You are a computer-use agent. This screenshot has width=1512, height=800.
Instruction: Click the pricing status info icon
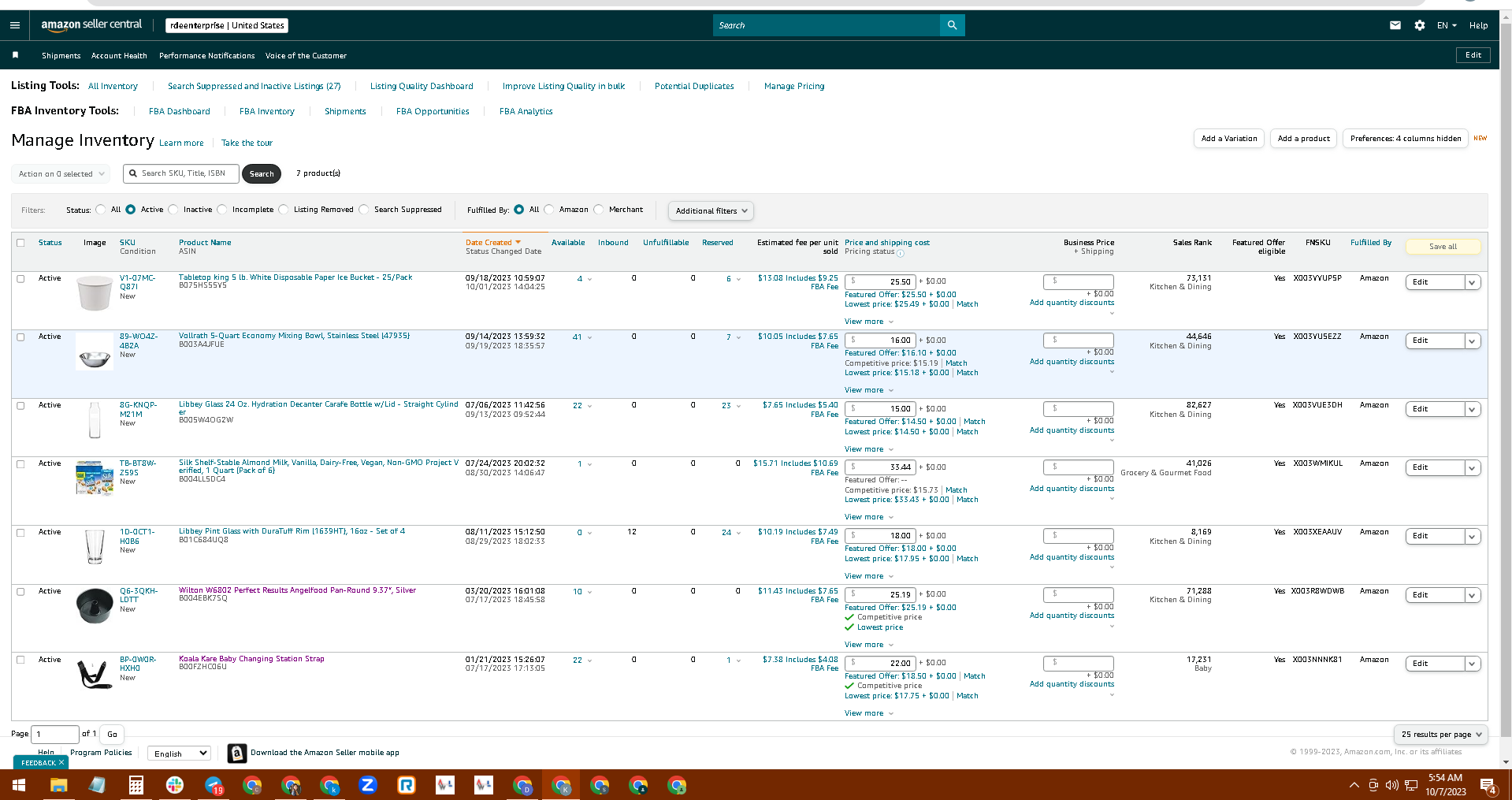[901, 253]
